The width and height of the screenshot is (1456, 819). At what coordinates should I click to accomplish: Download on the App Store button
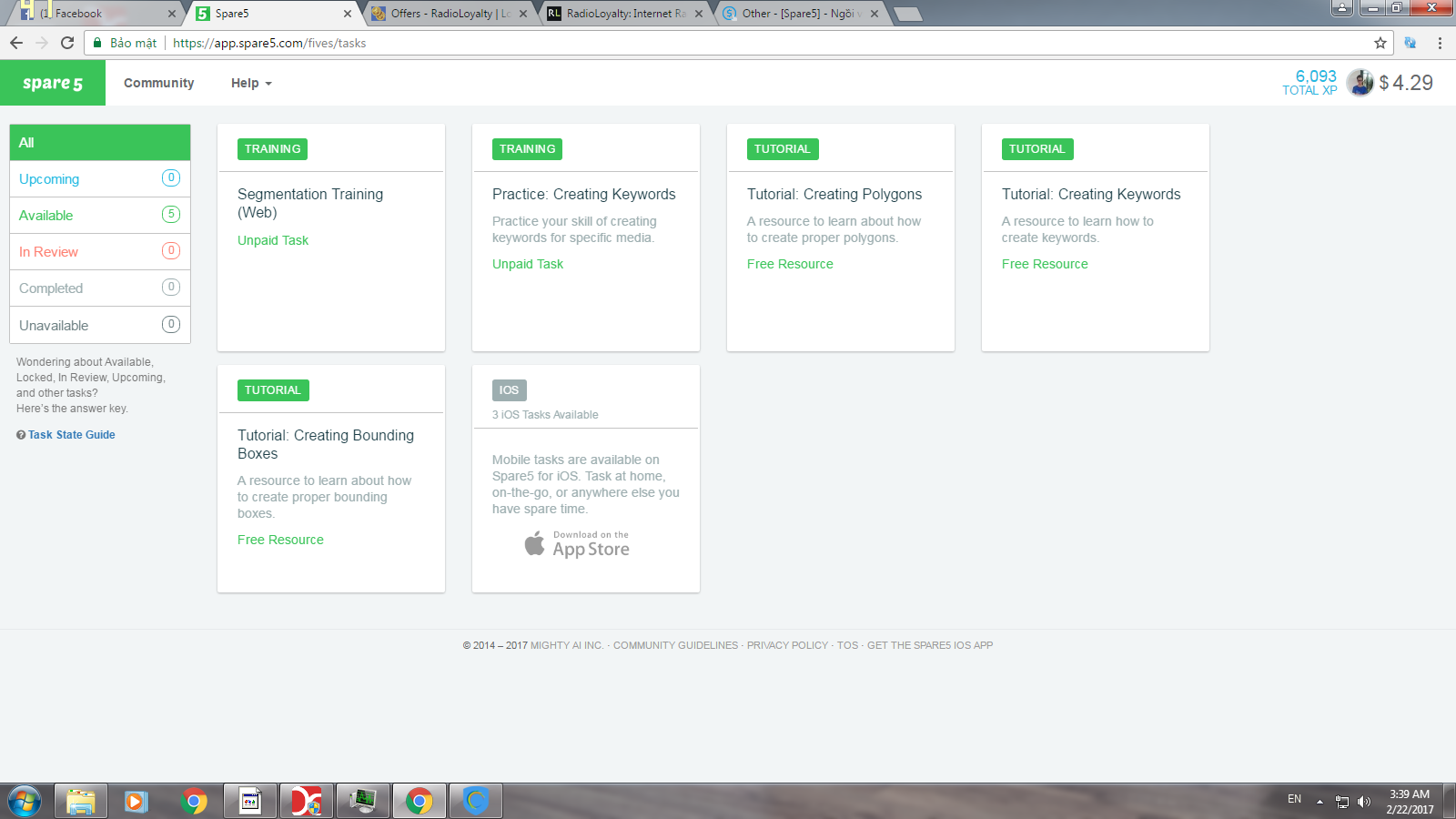click(x=577, y=544)
